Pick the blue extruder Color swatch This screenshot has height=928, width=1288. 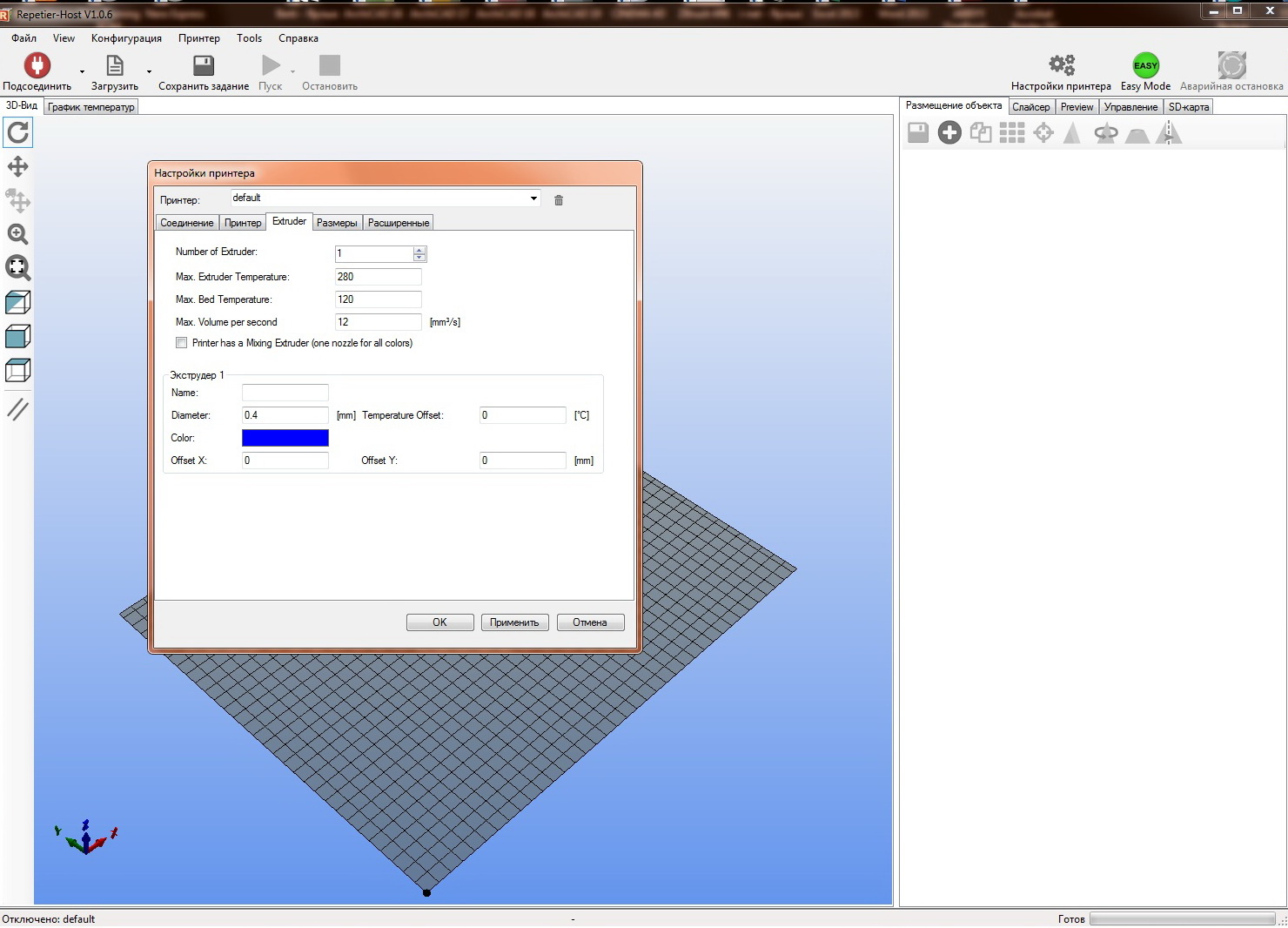285,438
